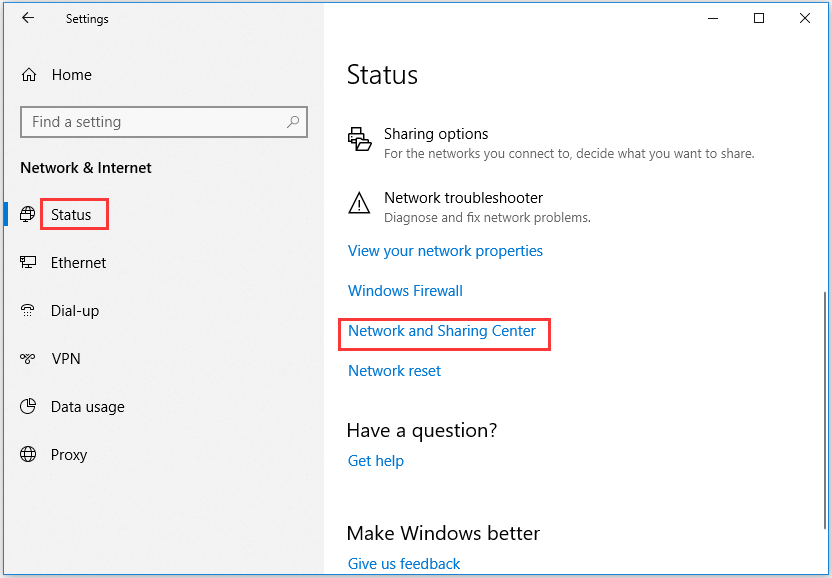
Task: Click 'Make Windows better' heading
Action: [443, 533]
